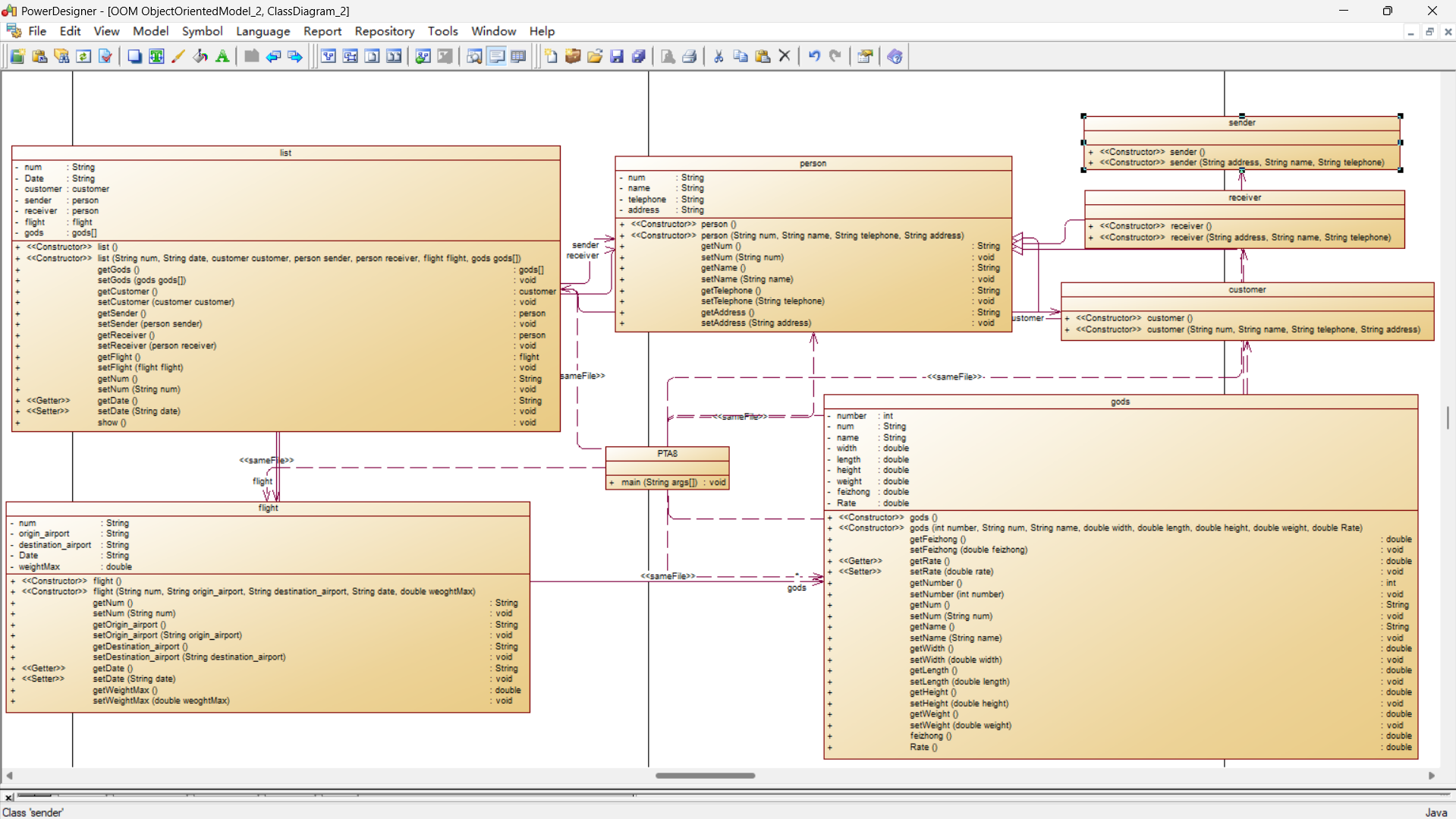Cut the selection with the scissors icon

719,56
